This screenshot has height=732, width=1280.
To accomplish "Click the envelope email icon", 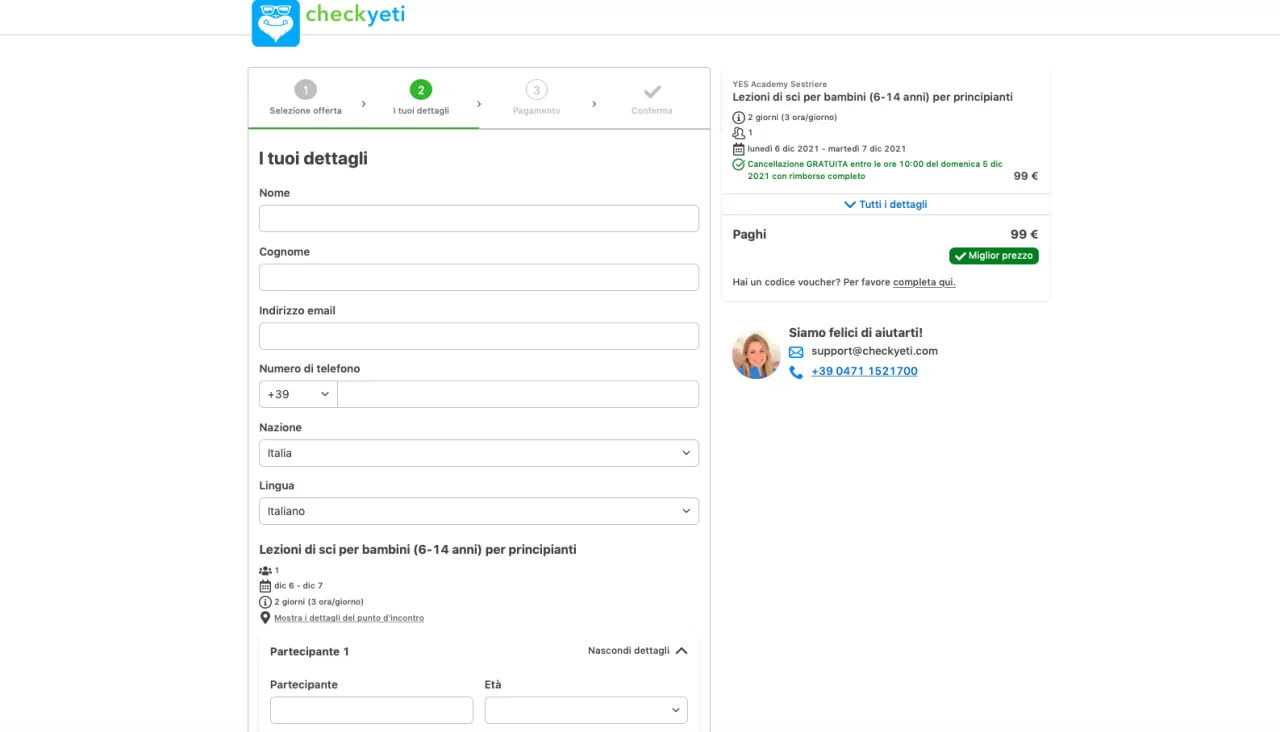I will pos(796,352).
